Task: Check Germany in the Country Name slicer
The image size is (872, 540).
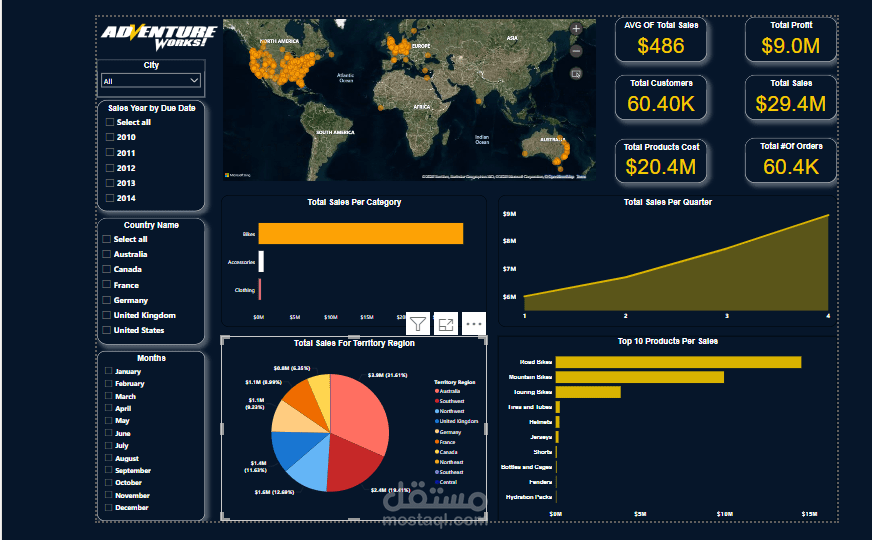Action: [x=107, y=300]
